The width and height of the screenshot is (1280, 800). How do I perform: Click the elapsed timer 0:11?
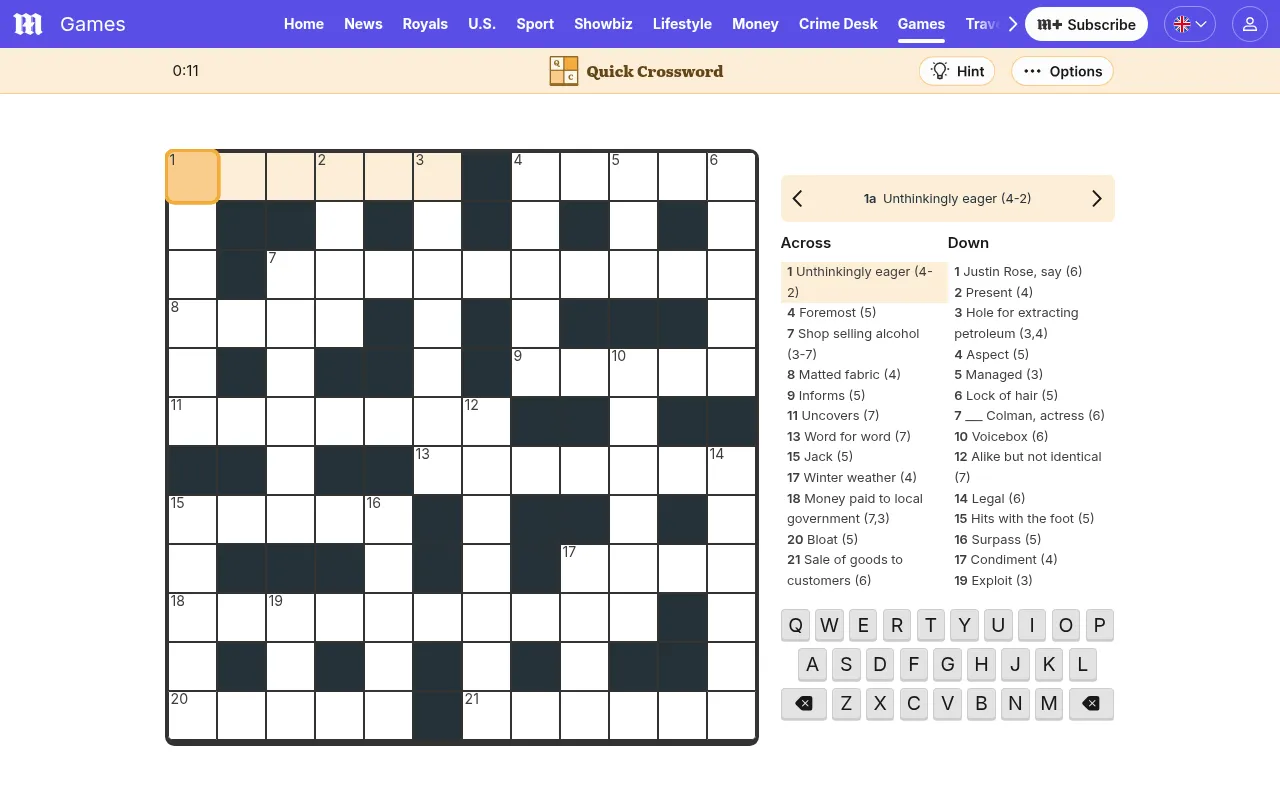[x=186, y=71]
